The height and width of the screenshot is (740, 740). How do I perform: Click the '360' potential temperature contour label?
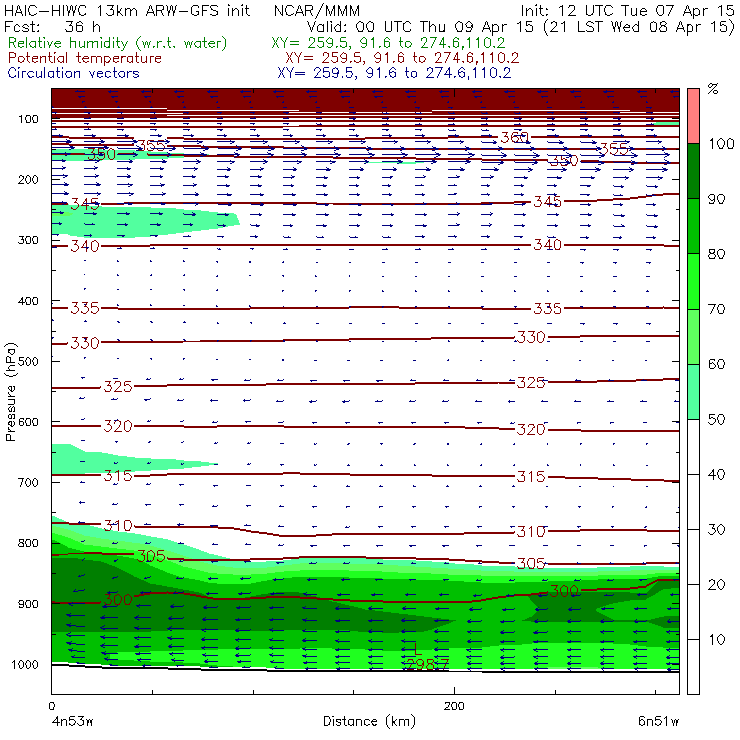pyautogui.click(x=514, y=138)
